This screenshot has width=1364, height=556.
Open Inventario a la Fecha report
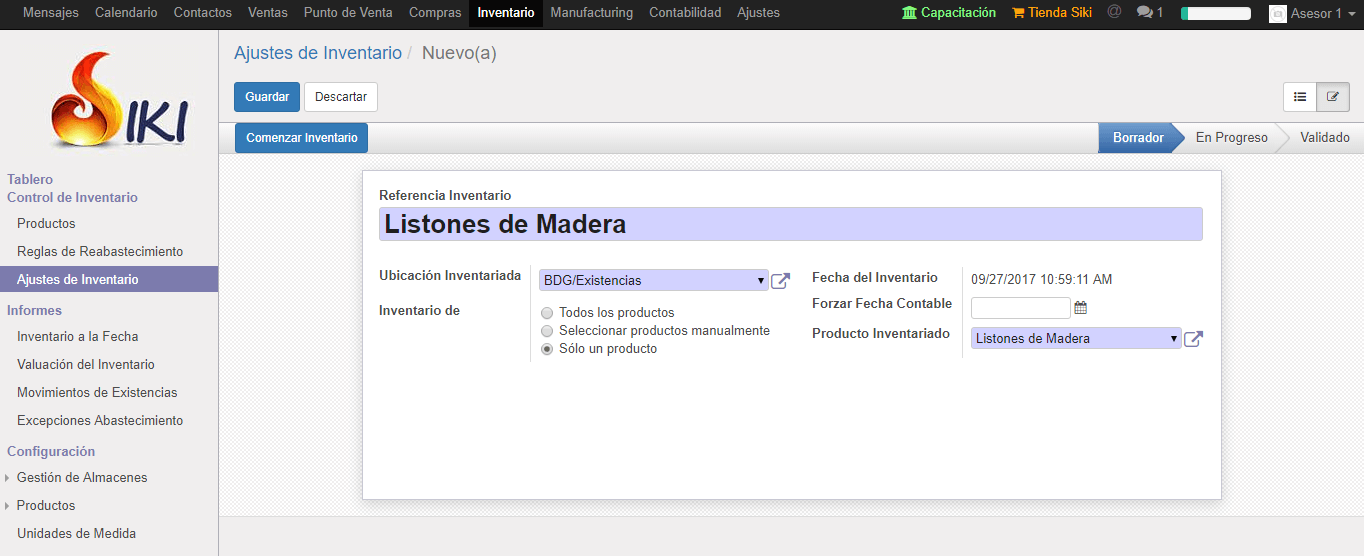pos(78,336)
